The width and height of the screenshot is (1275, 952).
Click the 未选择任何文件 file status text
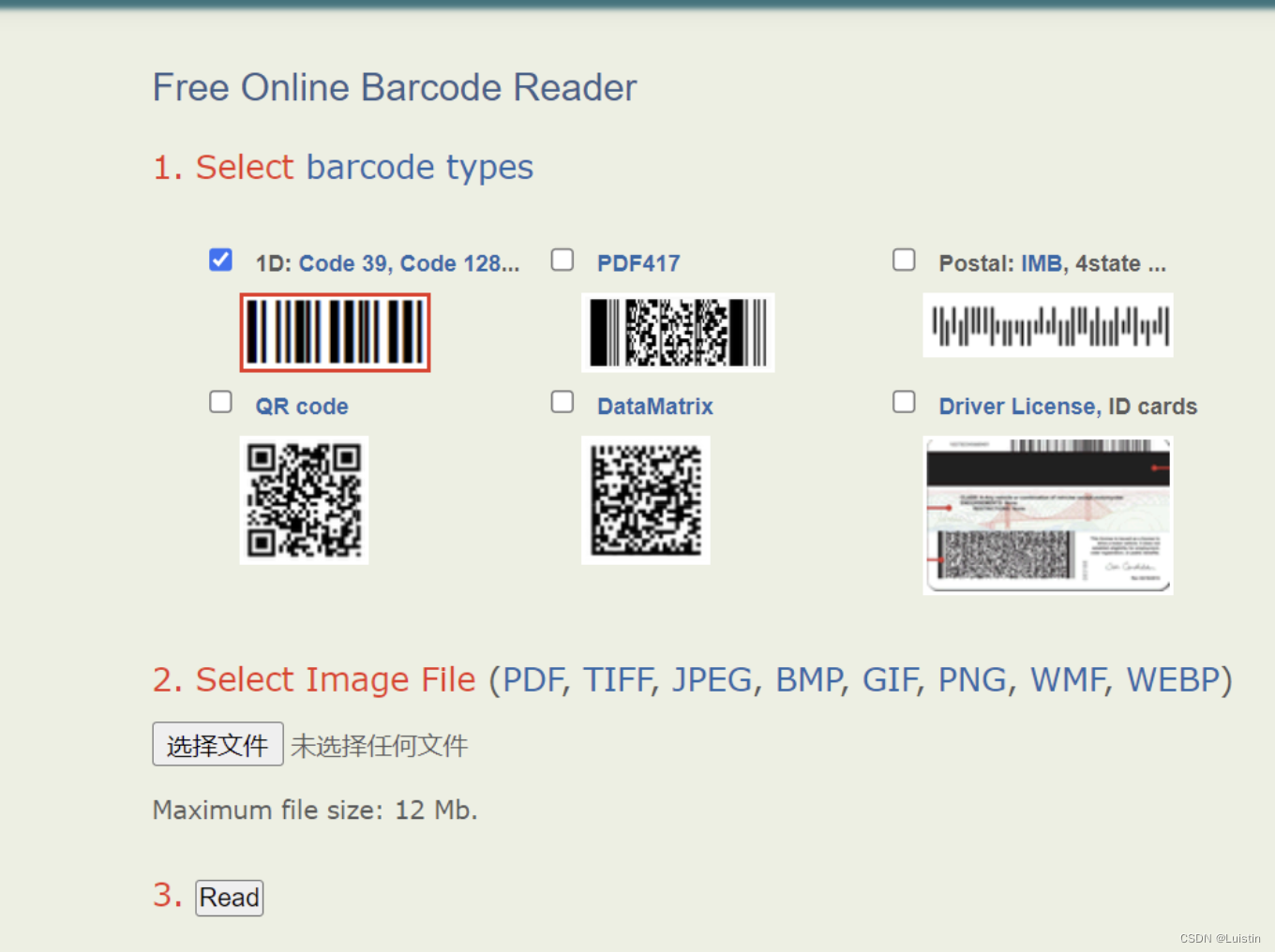(x=379, y=746)
